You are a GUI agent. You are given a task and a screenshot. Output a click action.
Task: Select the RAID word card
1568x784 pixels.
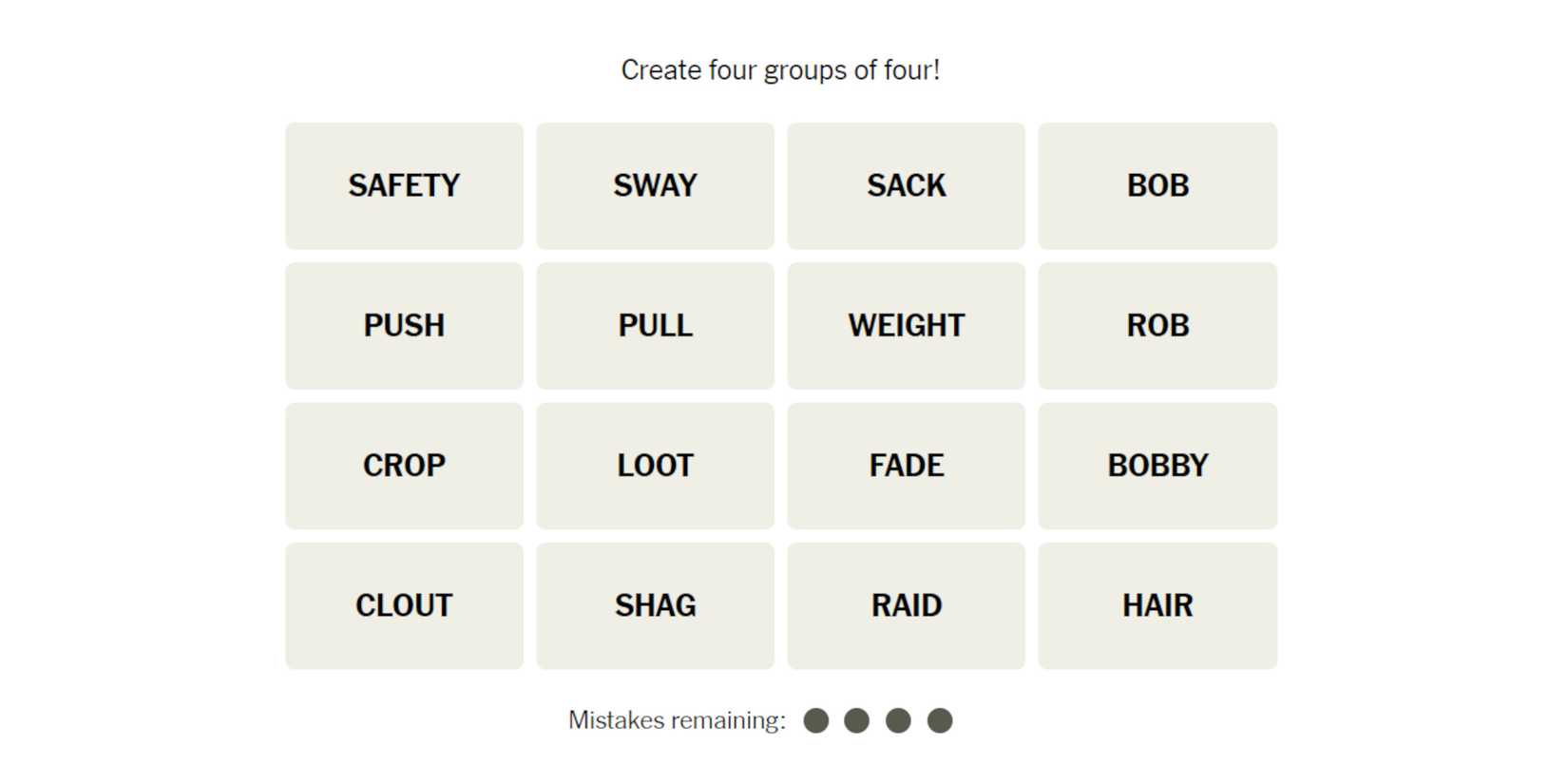pyautogui.click(x=906, y=605)
